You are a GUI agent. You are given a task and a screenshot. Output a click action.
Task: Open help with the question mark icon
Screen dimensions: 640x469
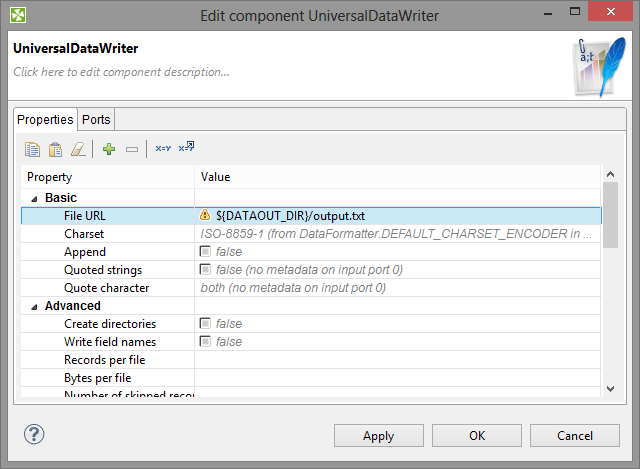point(33,435)
